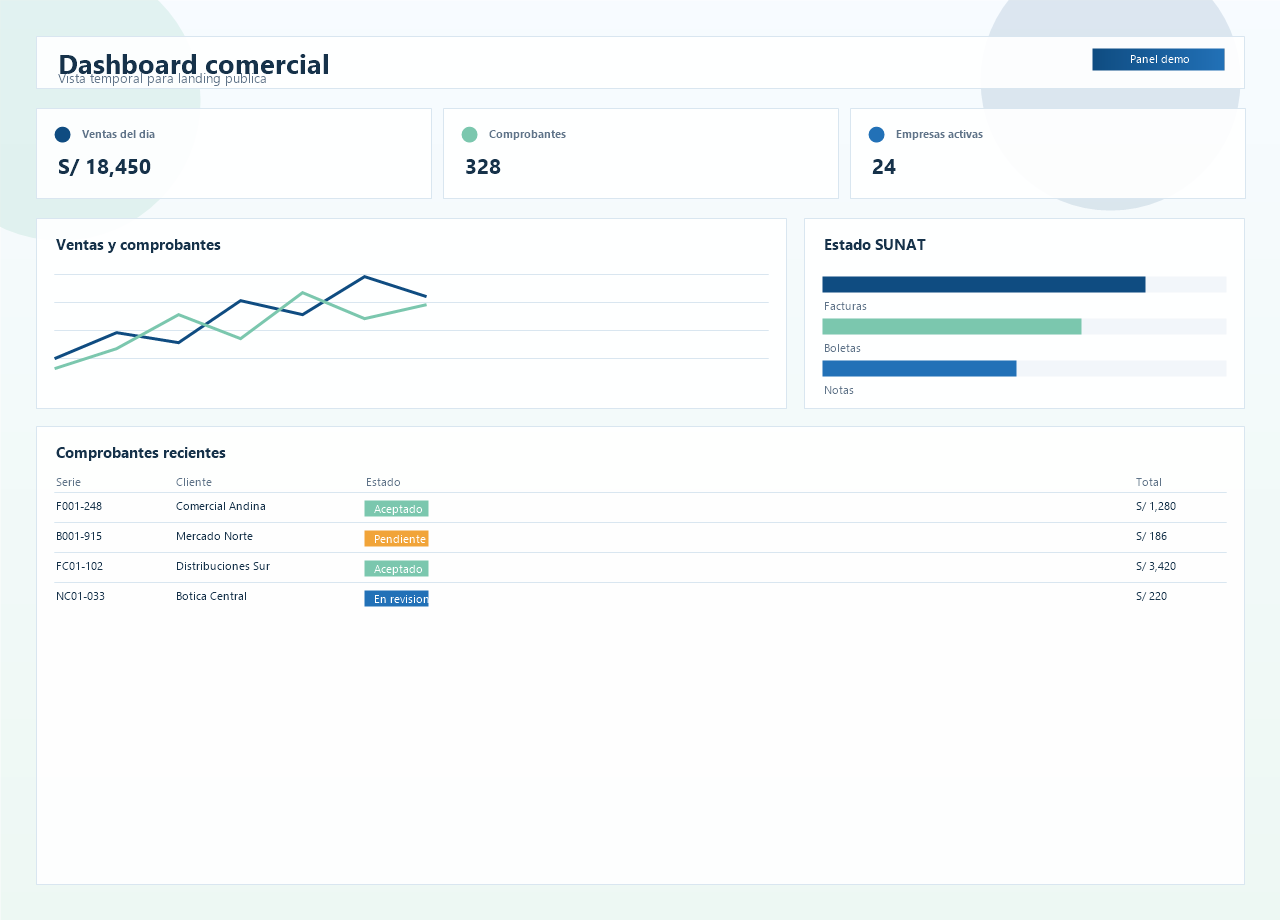
Task: Select serie B001-915
Action: click(x=79, y=536)
